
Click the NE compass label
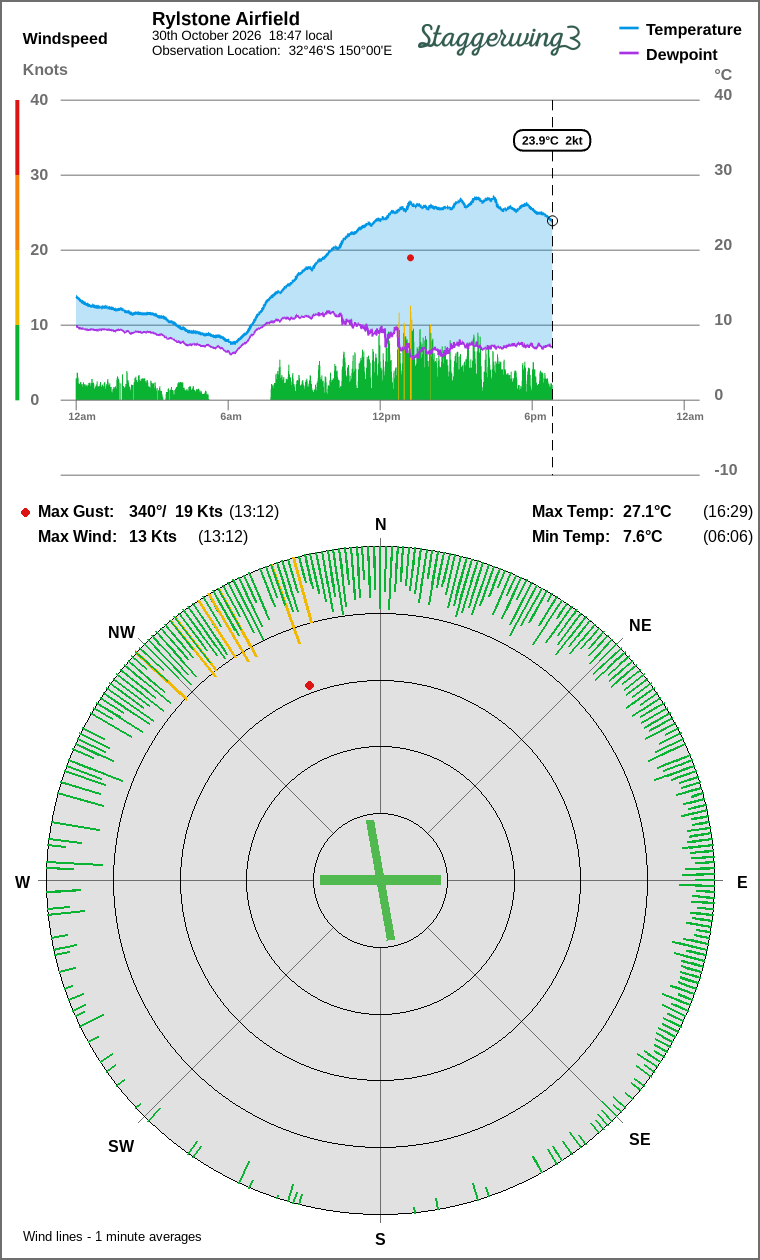coord(640,626)
